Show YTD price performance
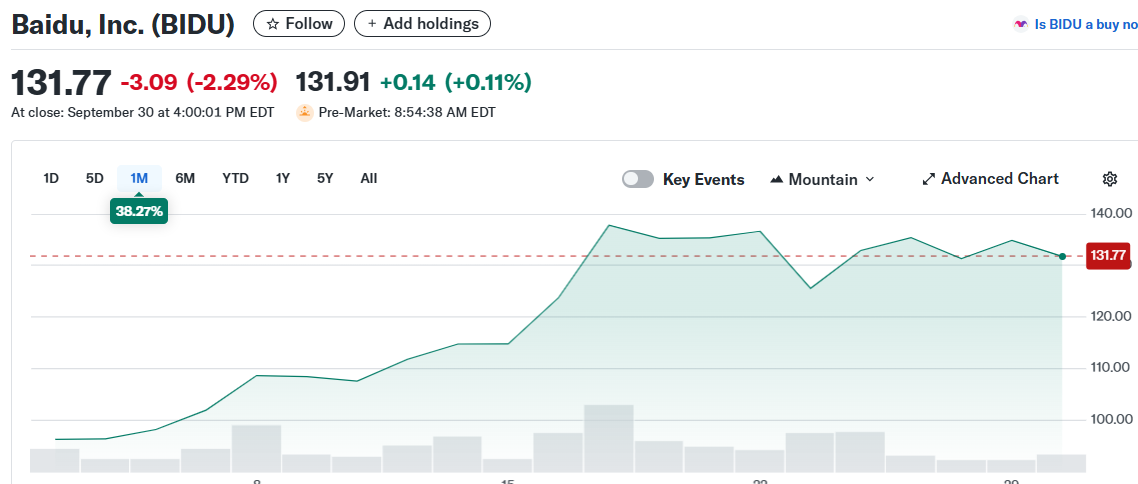 [235, 179]
